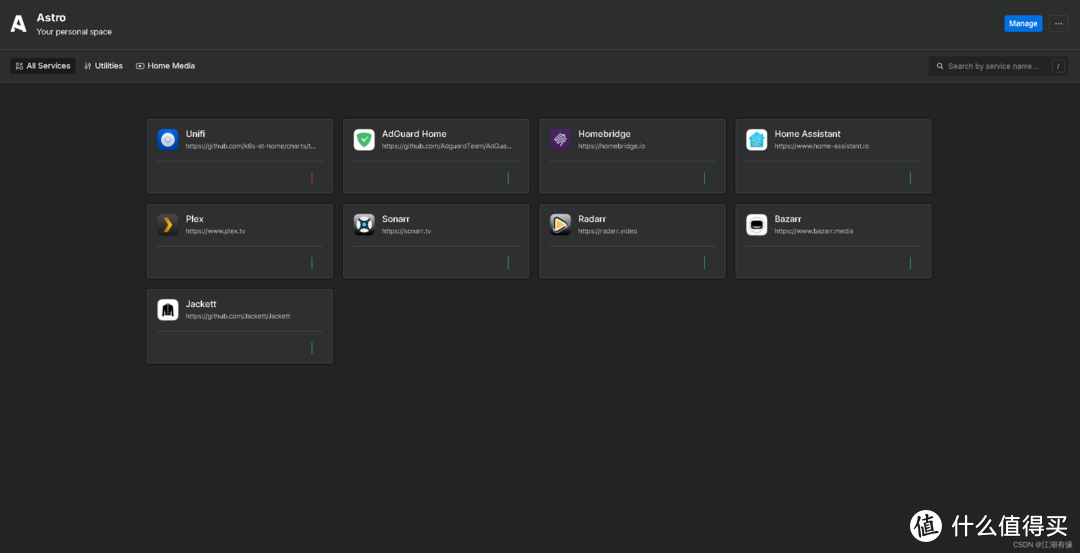The width and height of the screenshot is (1080, 553).
Task: Click the Sonarr service title
Action: [x=396, y=219]
